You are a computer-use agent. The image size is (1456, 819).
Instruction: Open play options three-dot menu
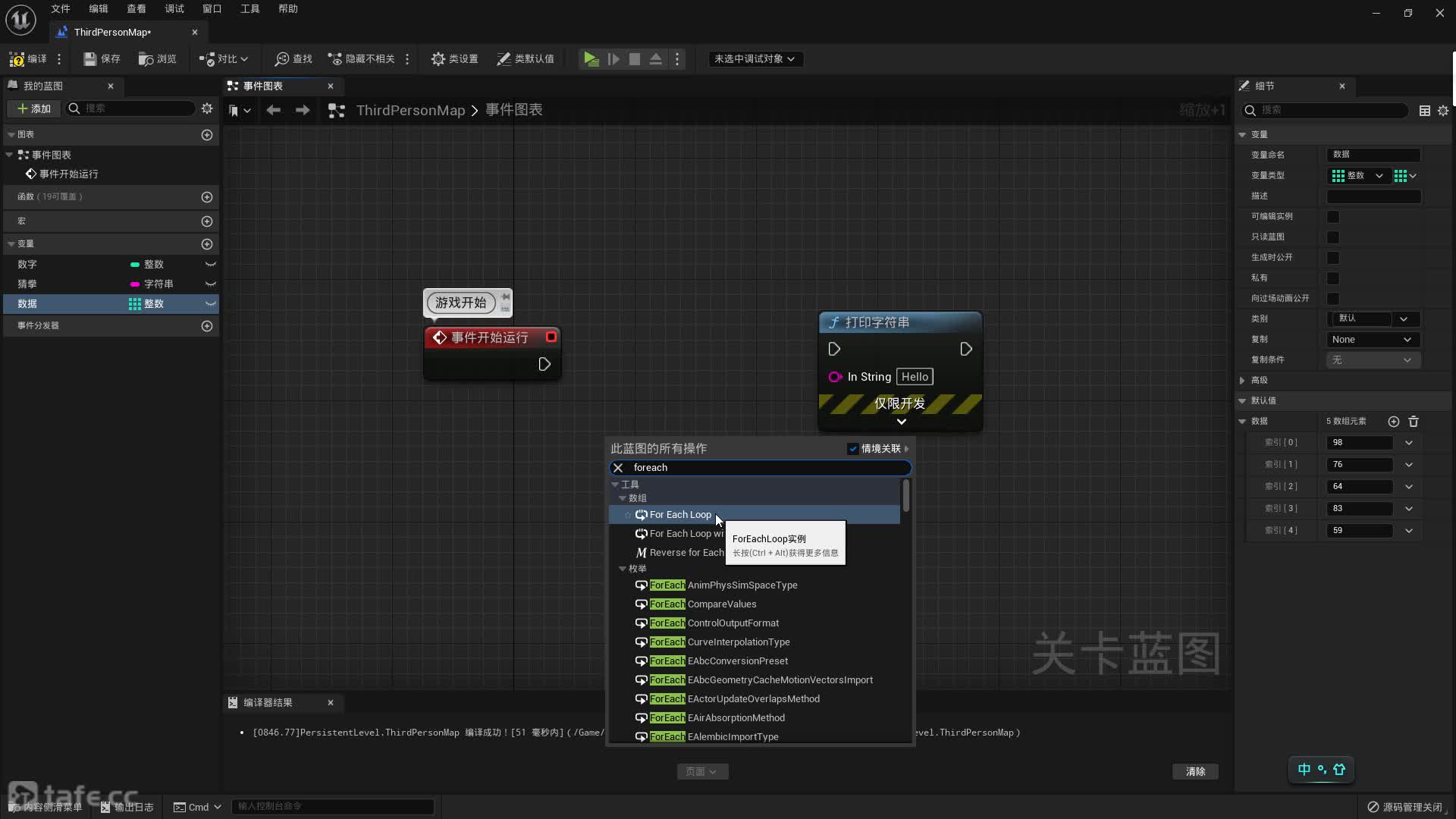pyautogui.click(x=677, y=59)
